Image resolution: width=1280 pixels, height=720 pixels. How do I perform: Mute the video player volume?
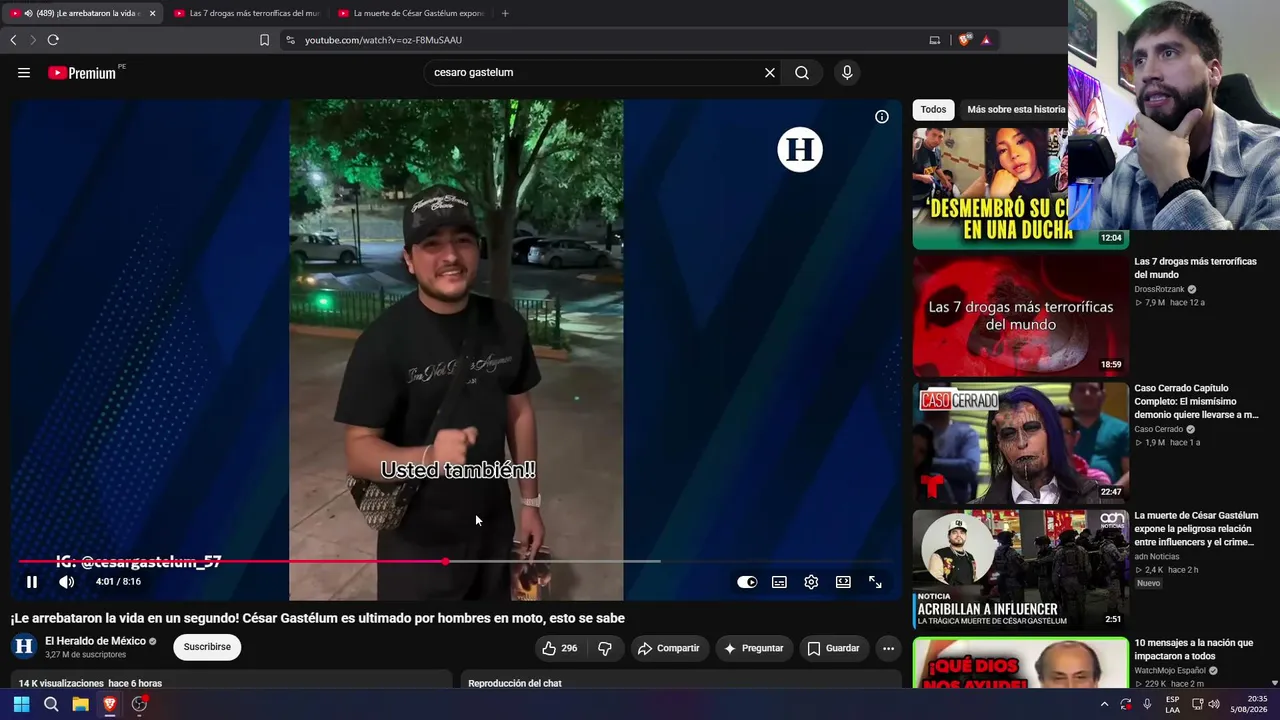[66, 582]
